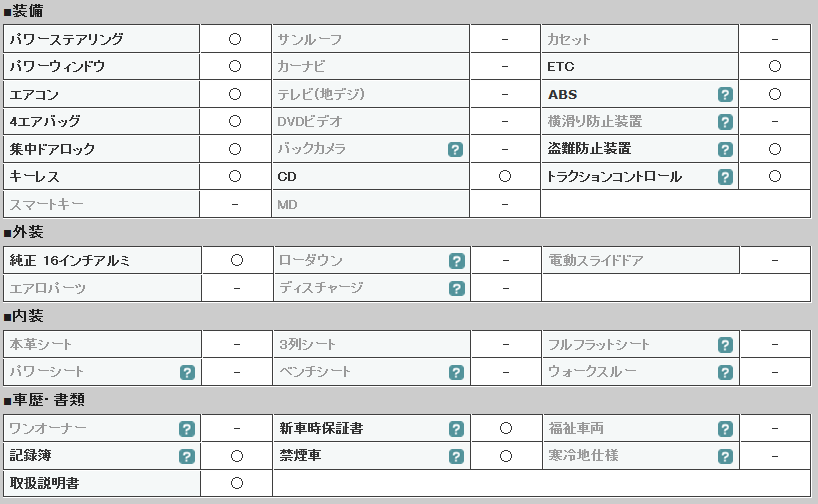818x504 pixels.
Task: Select the パワーステアリング label cell
Action: 101,39
